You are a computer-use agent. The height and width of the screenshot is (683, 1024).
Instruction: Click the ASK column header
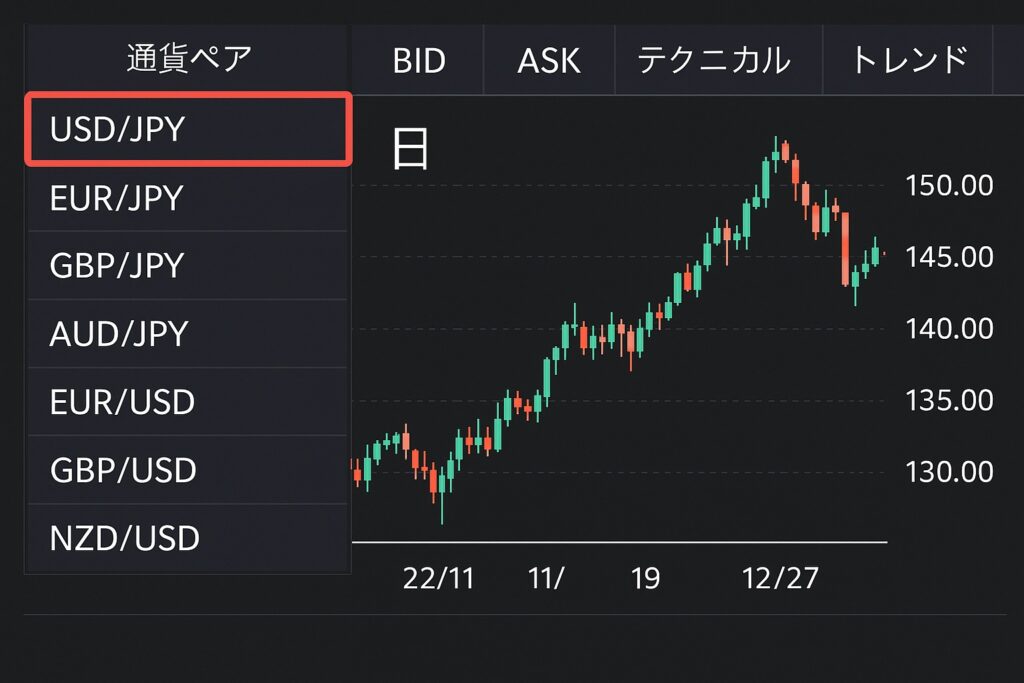click(549, 61)
